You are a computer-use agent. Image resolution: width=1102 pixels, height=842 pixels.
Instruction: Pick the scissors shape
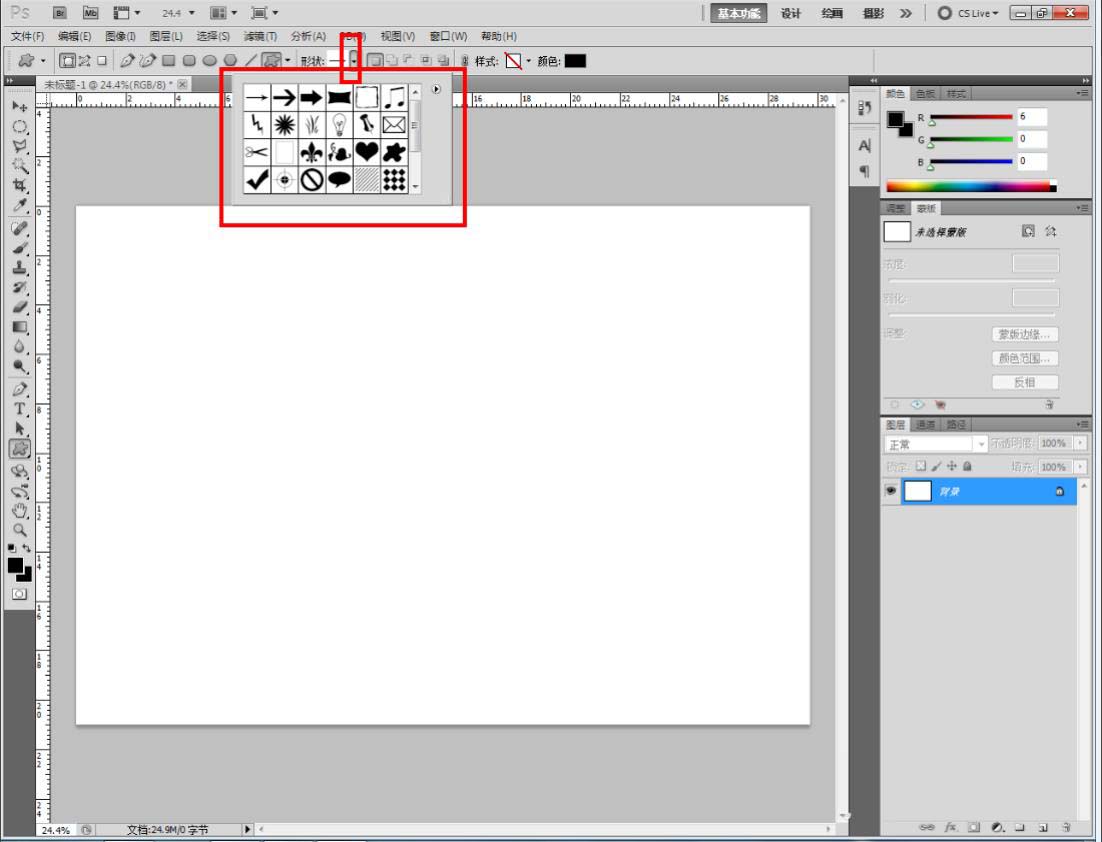point(257,152)
